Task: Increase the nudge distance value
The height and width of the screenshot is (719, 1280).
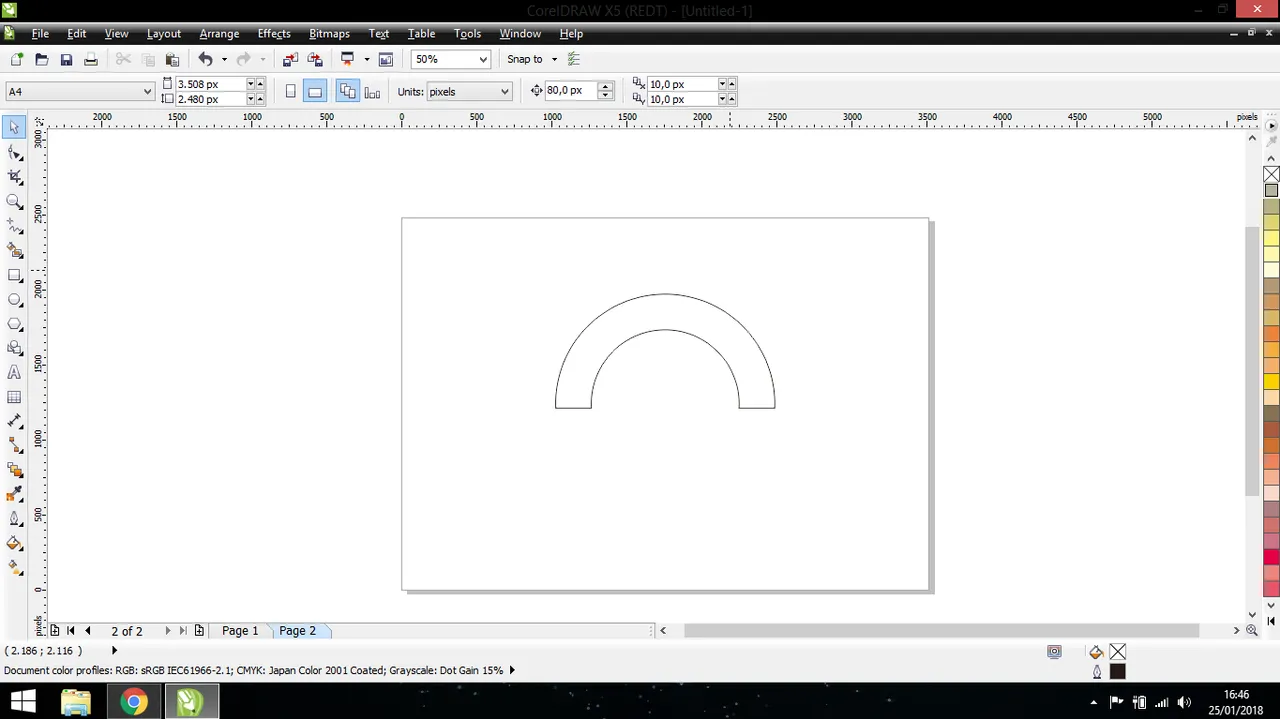Action: tap(606, 86)
